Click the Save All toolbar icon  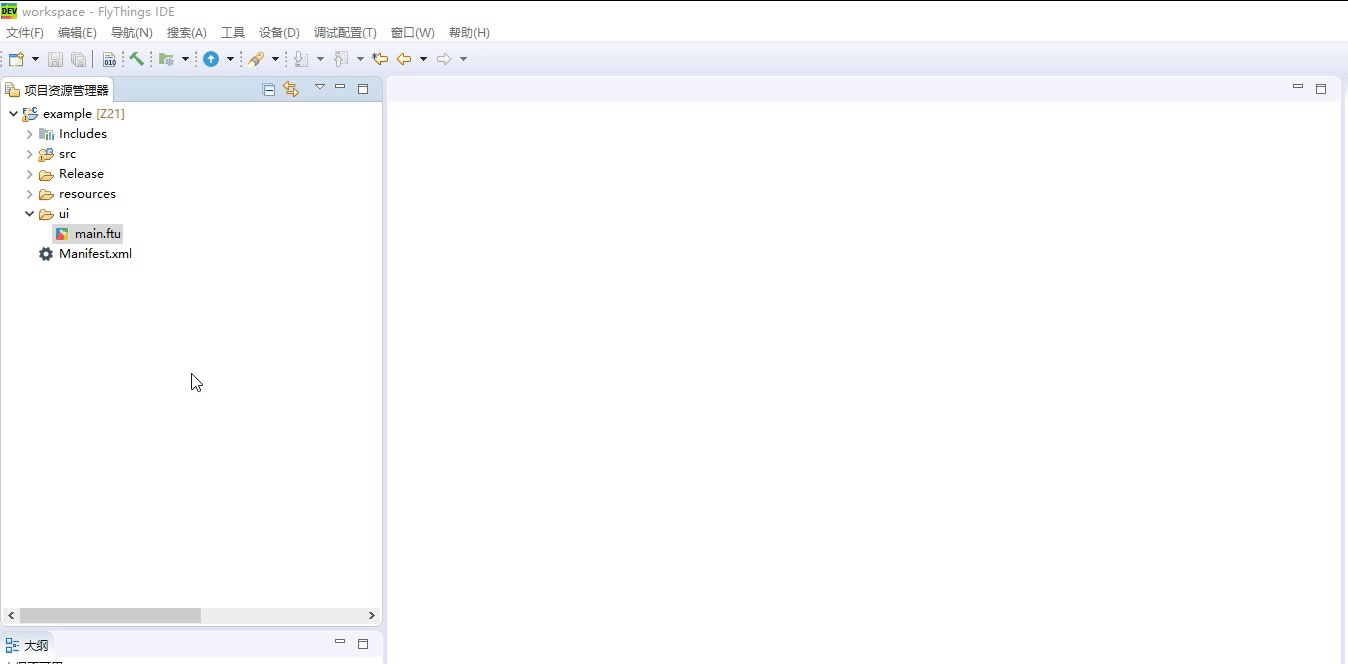click(78, 59)
